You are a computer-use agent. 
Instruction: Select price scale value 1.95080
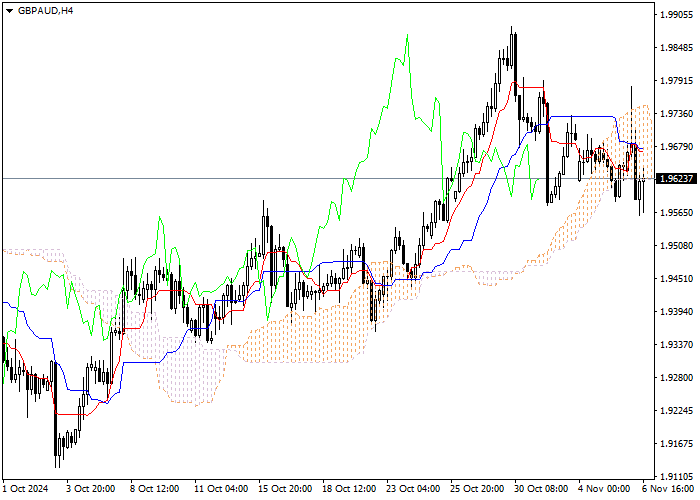pyautogui.click(x=677, y=246)
